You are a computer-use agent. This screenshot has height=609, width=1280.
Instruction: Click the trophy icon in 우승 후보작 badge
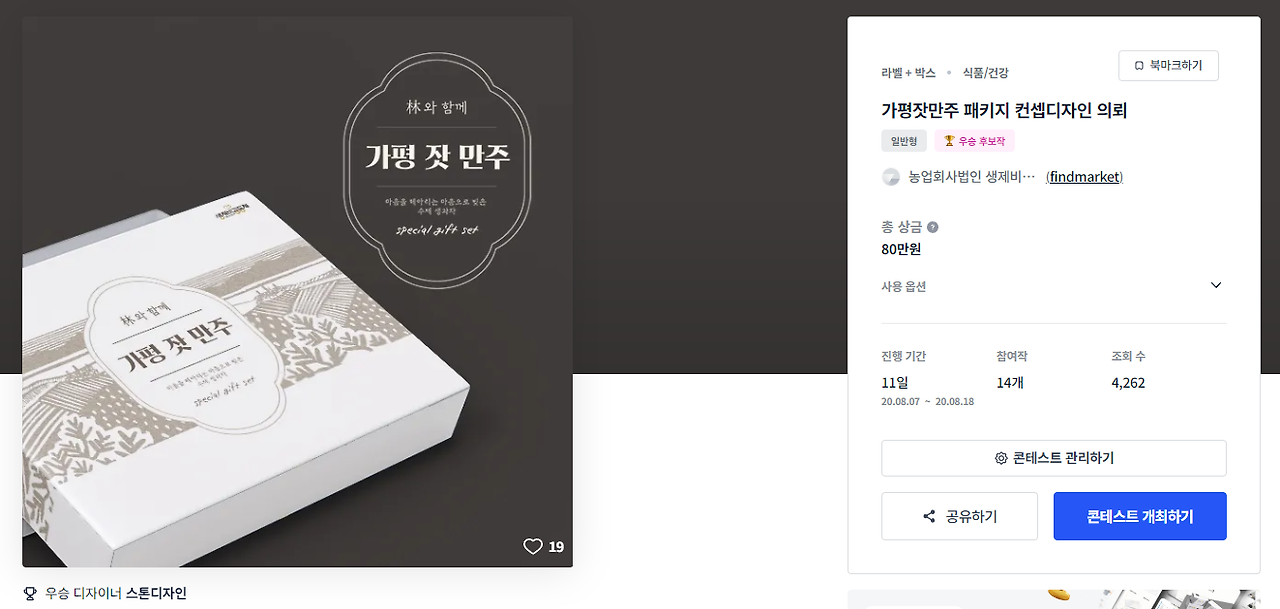click(949, 141)
